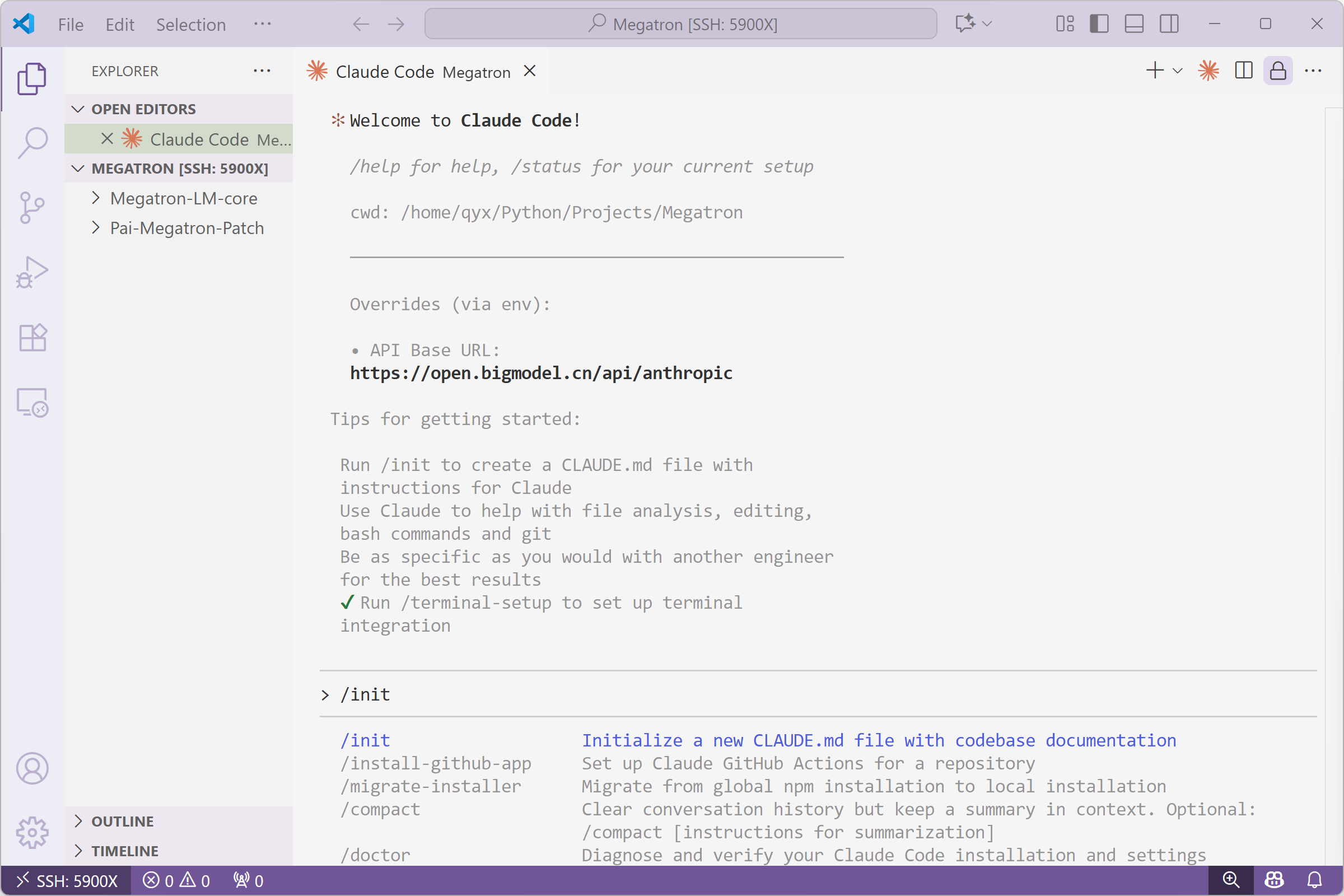Go forward with the right arrow
1344x896 pixels.
click(x=396, y=24)
